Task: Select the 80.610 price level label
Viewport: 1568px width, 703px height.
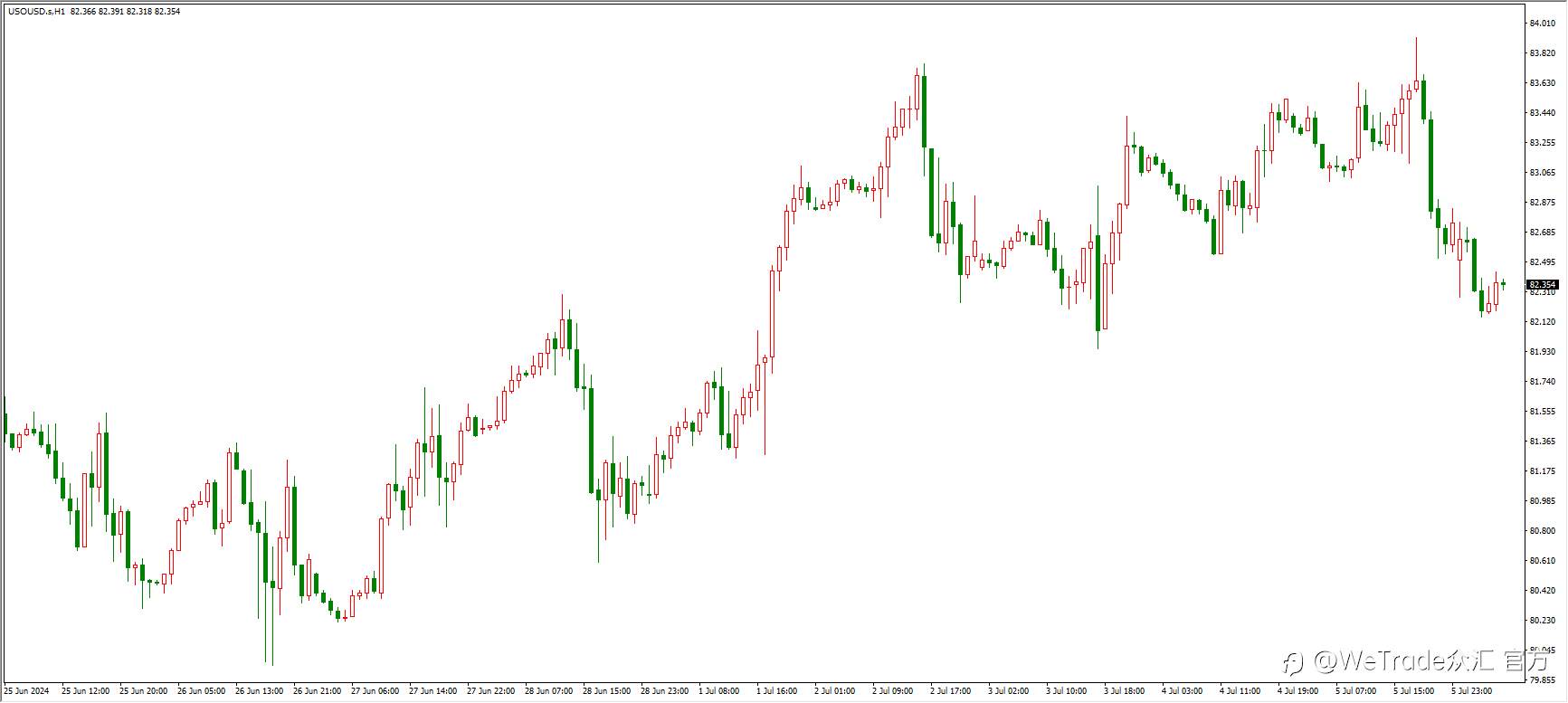Action: 1543,561
